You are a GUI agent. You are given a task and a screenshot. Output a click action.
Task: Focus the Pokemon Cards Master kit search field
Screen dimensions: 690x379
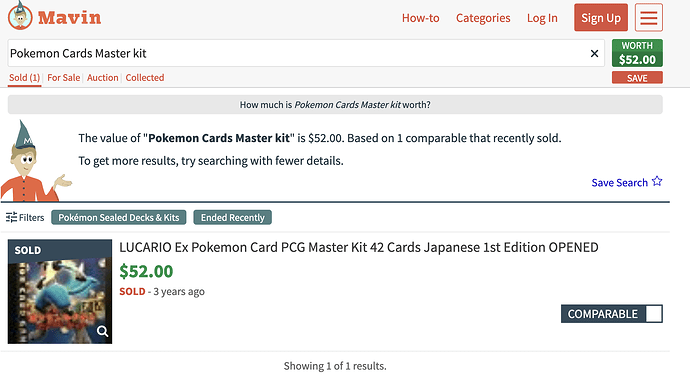pyautogui.click(x=297, y=53)
